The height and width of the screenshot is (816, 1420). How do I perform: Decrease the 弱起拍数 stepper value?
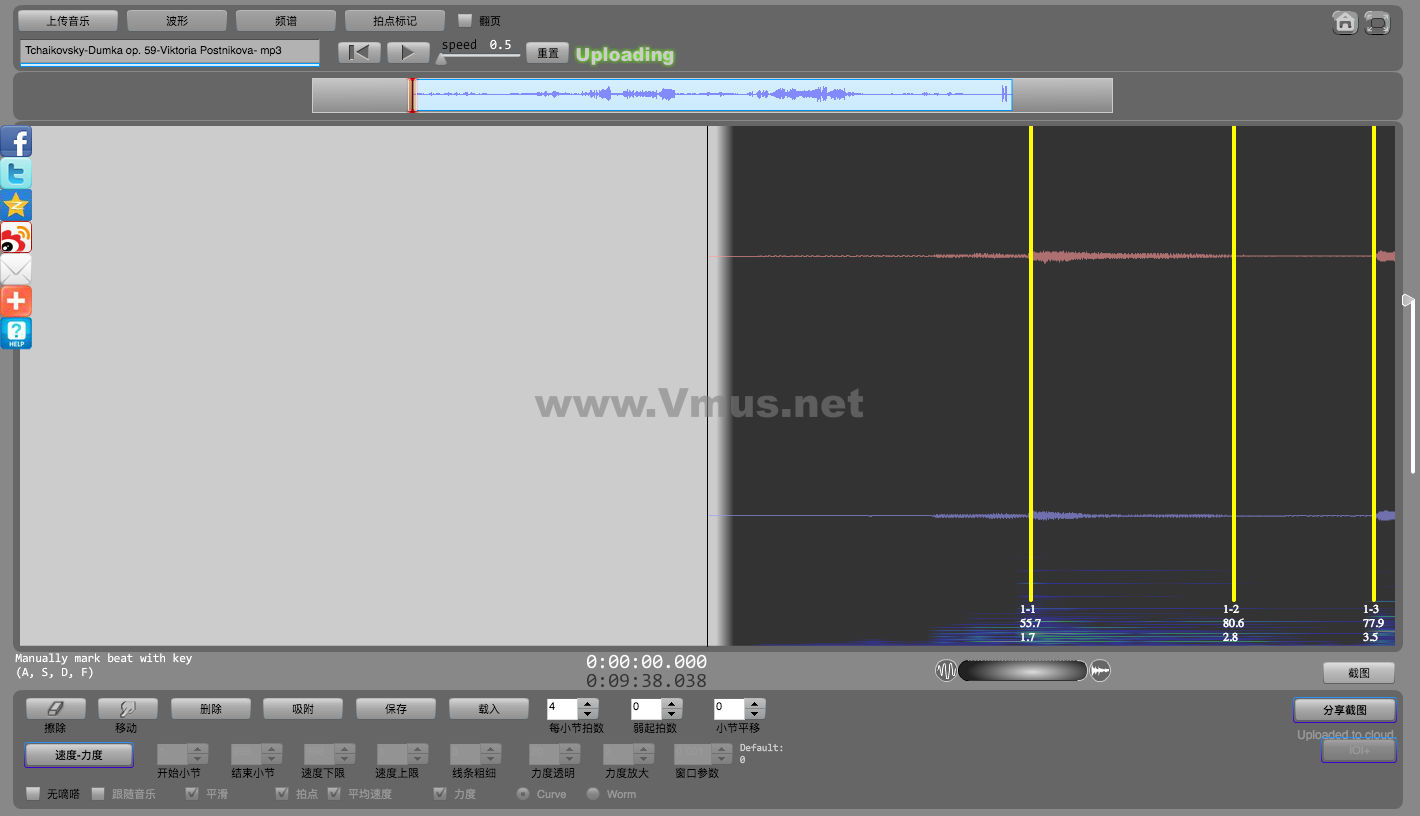tap(671, 714)
